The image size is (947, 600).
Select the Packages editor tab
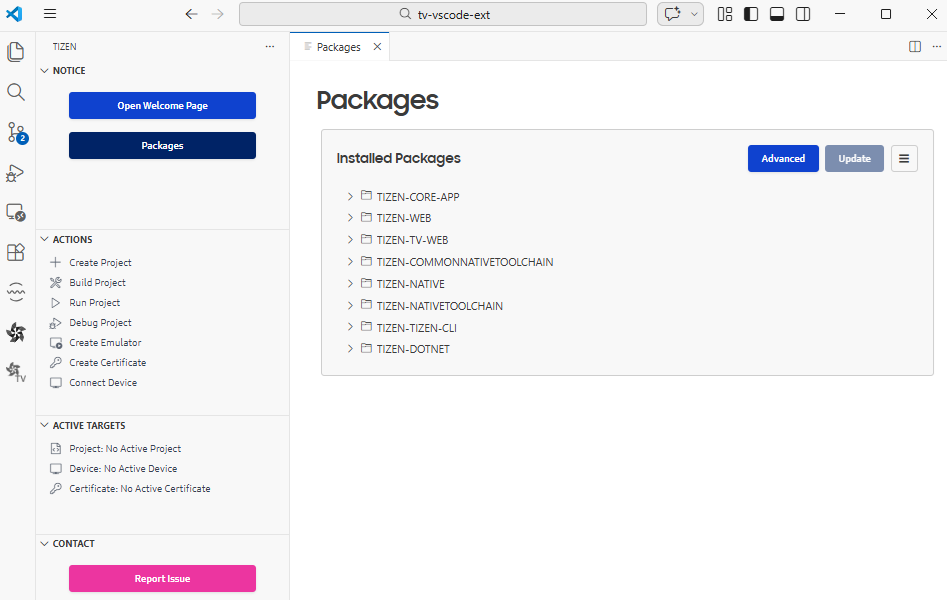(338, 47)
